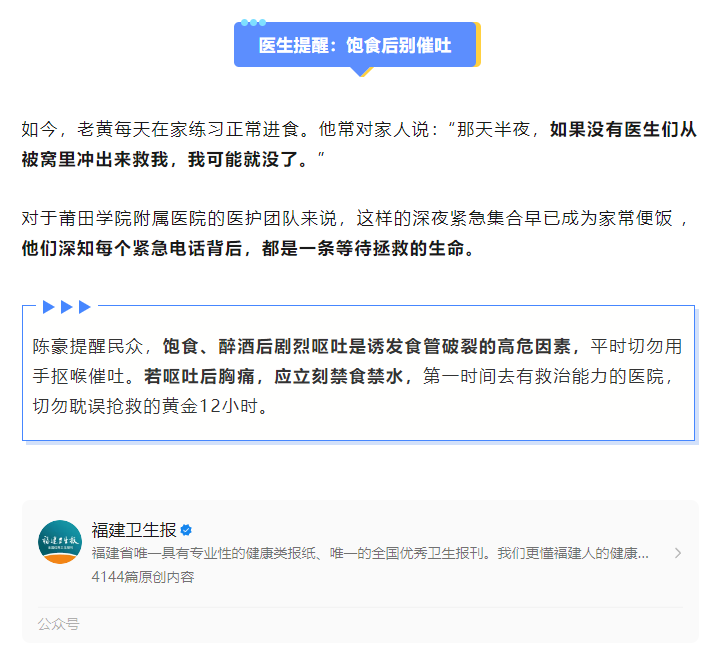Click the 医生提醒 heading banner
Viewport: 725px width, 657px height.
pyautogui.click(x=355, y=46)
